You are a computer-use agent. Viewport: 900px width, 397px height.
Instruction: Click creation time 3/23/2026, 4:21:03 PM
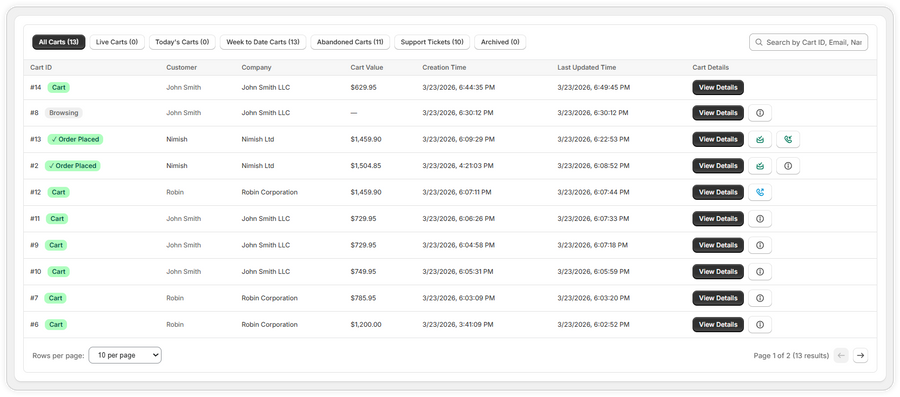(x=458, y=166)
